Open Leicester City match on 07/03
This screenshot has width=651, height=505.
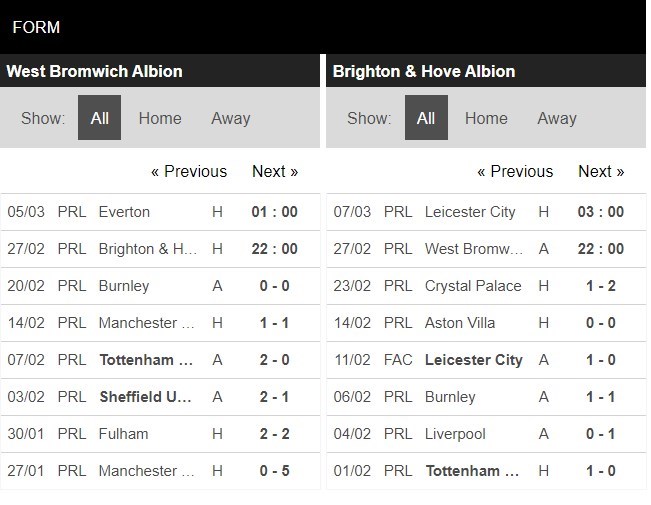tap(470, 212)
